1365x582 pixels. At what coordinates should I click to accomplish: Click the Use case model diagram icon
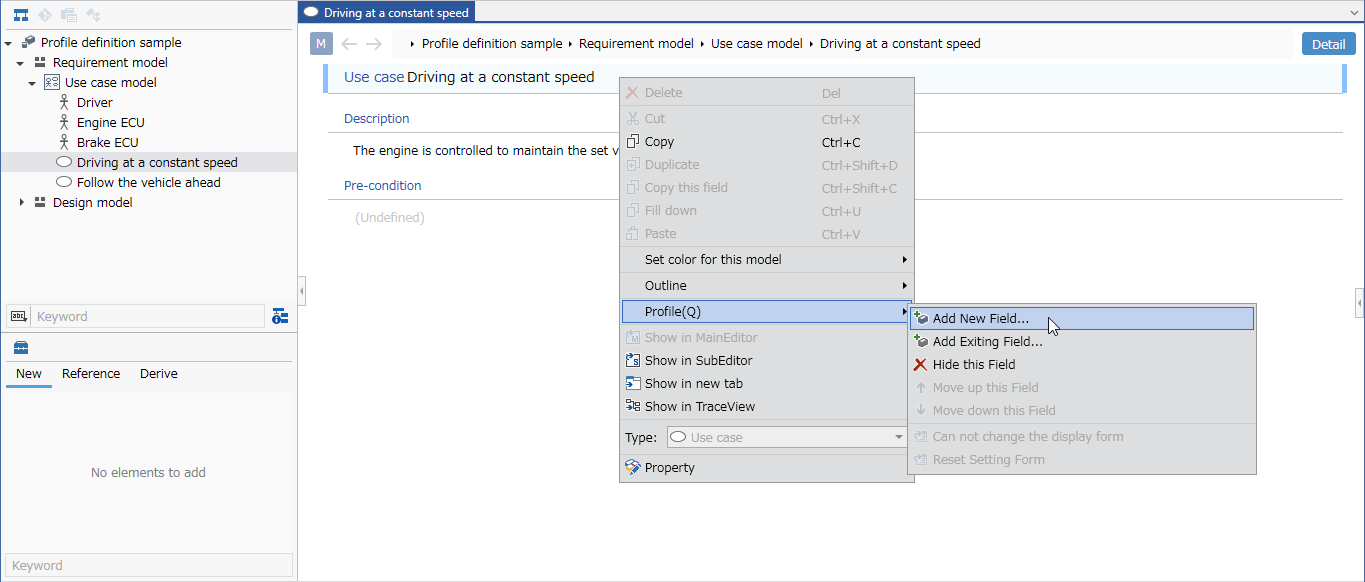(x=52, y=82)
